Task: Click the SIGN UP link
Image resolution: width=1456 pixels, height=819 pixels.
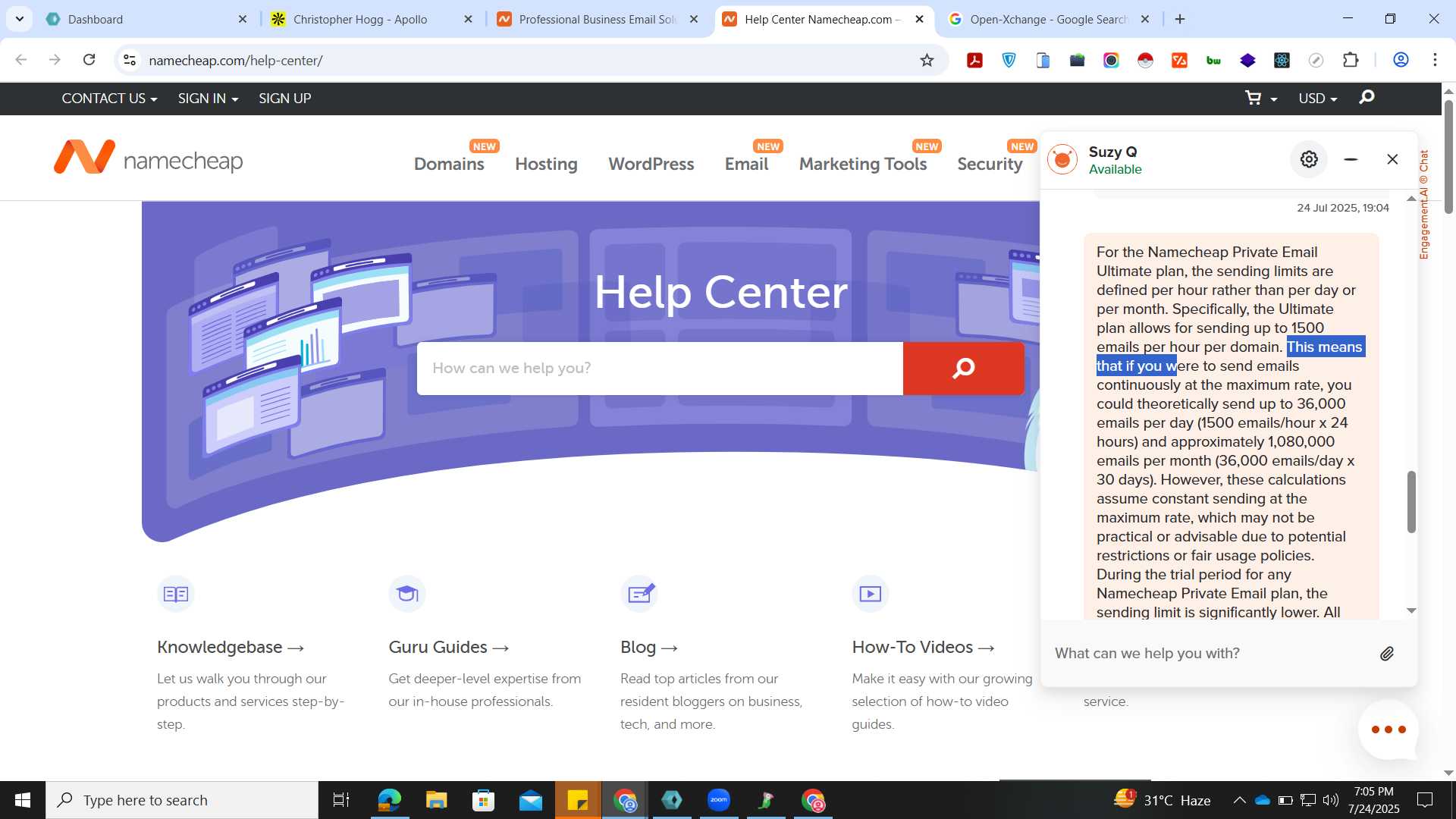Action: [284, 99]
